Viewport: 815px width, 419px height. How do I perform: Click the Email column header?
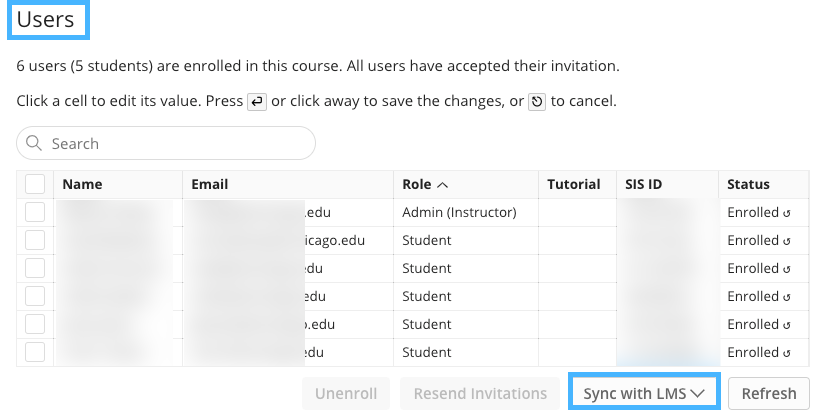pyautogui.click(x=210, y=184)
